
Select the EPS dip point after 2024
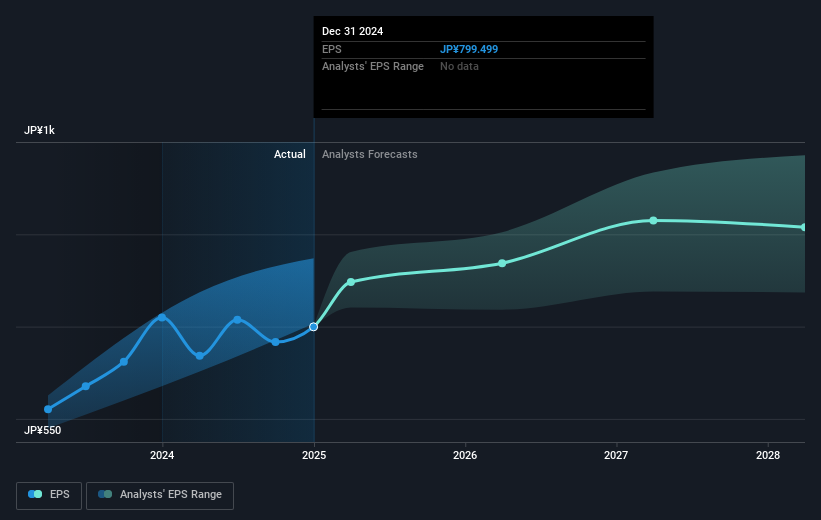(x=199, y=356)
